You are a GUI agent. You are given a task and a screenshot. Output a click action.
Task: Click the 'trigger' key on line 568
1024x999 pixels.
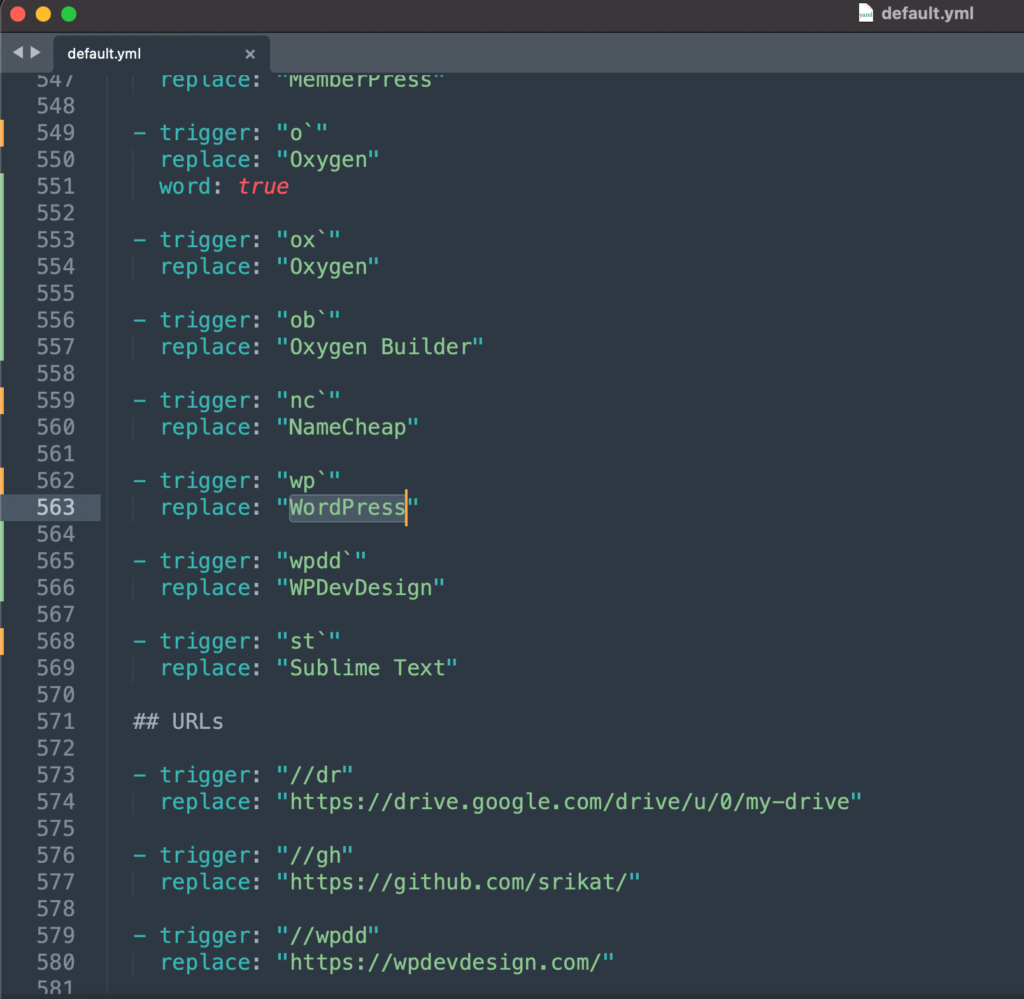click(205, 642)
